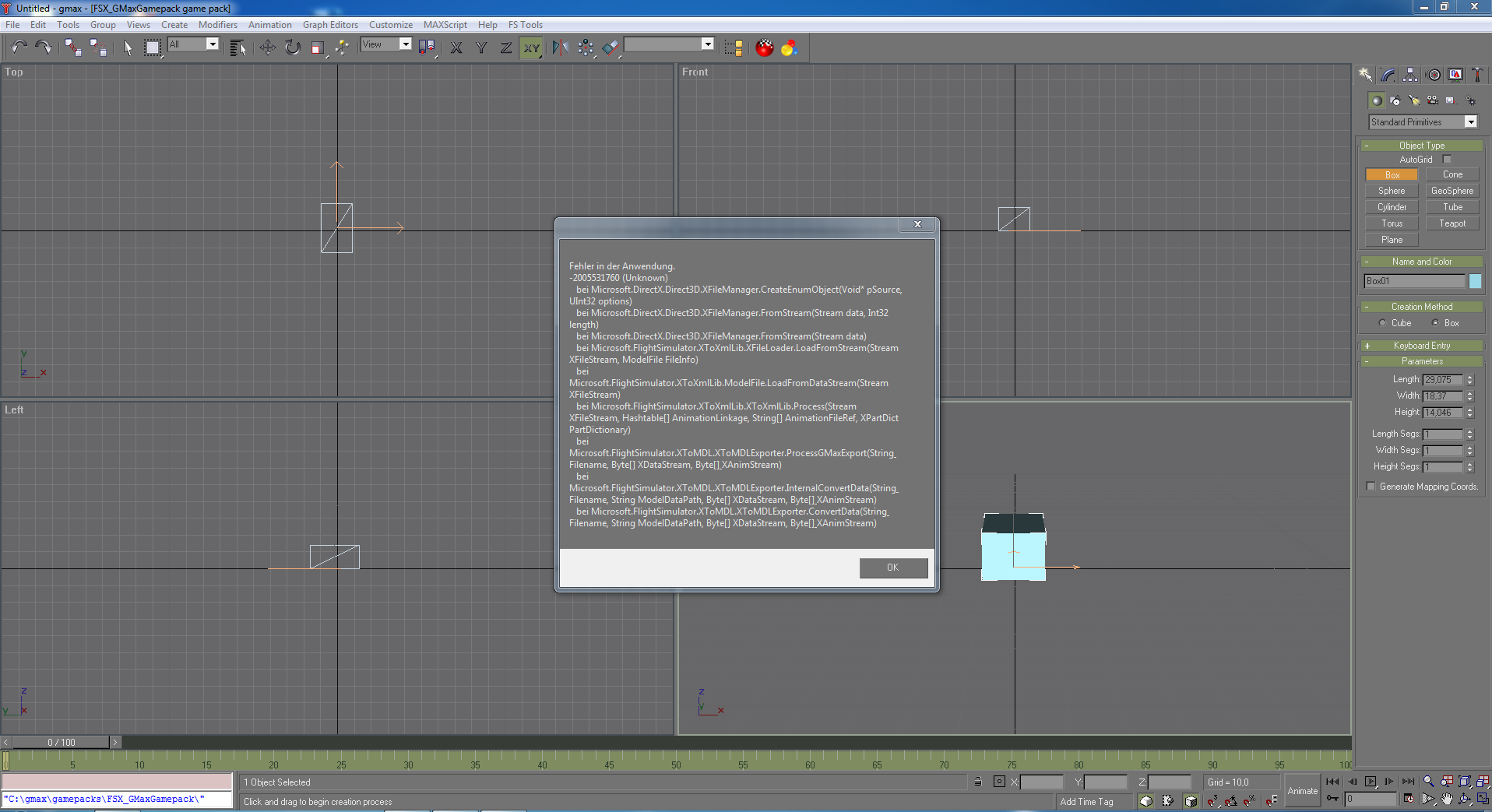Open the Modifiers menu
This screenshot has height=812, width=1492.
(218, 25)
